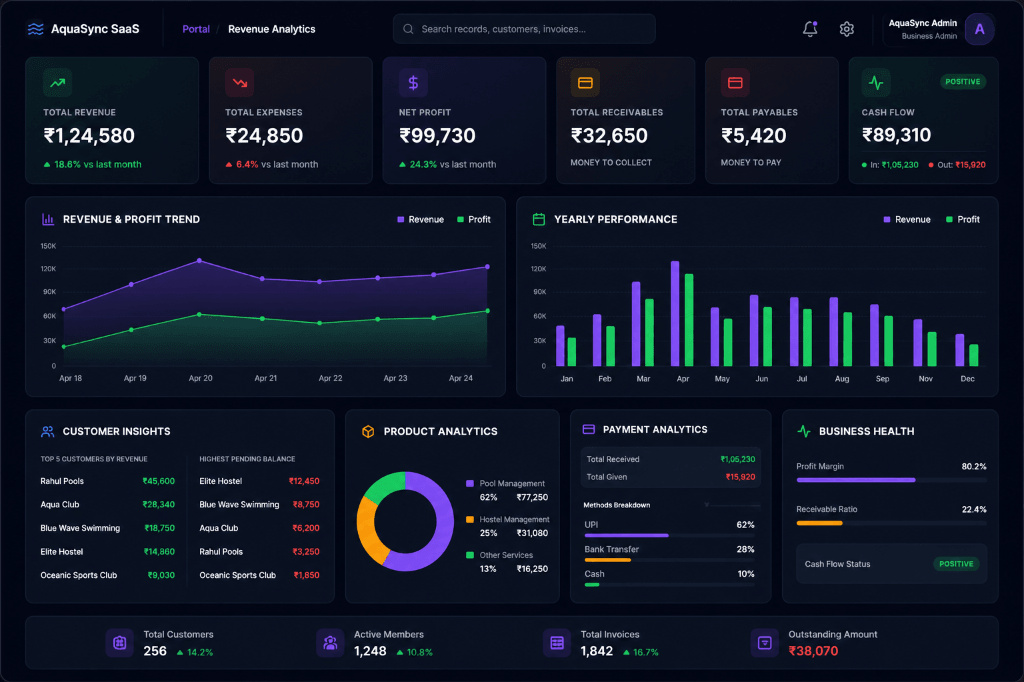Click the cube icon beside Product Analytics
The width and height of the screenshot is (1024, 682).
(368, 431)
